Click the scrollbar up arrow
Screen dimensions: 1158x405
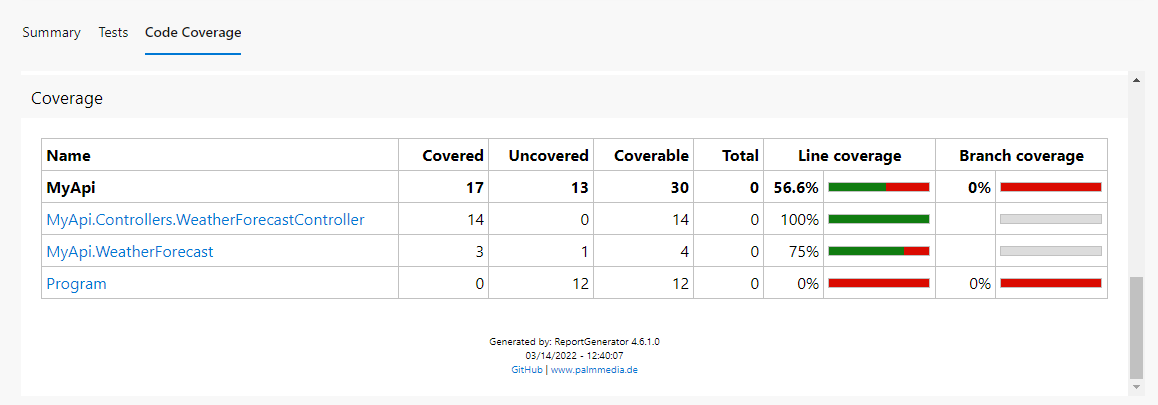click(1135, 79)
